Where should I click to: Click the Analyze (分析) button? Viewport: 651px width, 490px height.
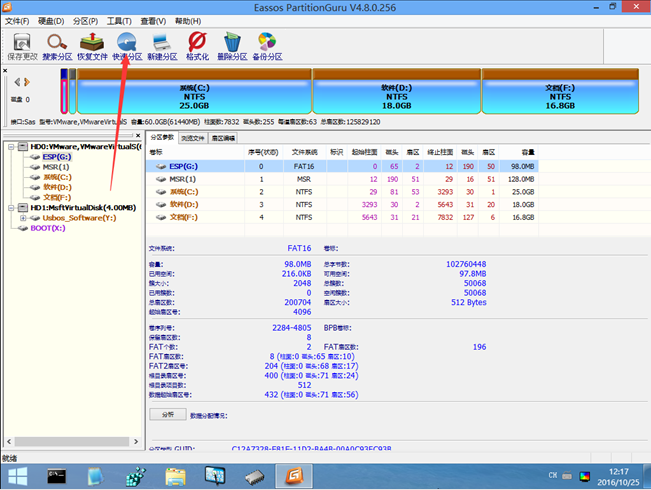(x=168, y=414)
